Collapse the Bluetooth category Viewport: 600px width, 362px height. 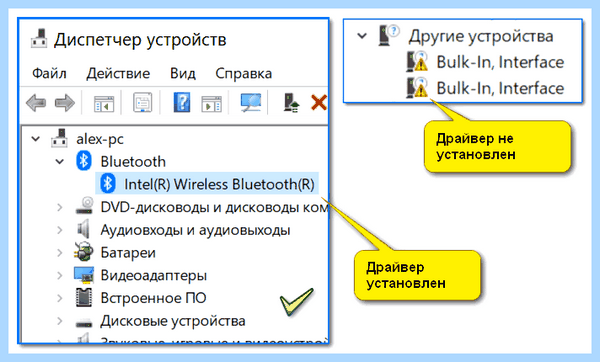coord(60,161)
